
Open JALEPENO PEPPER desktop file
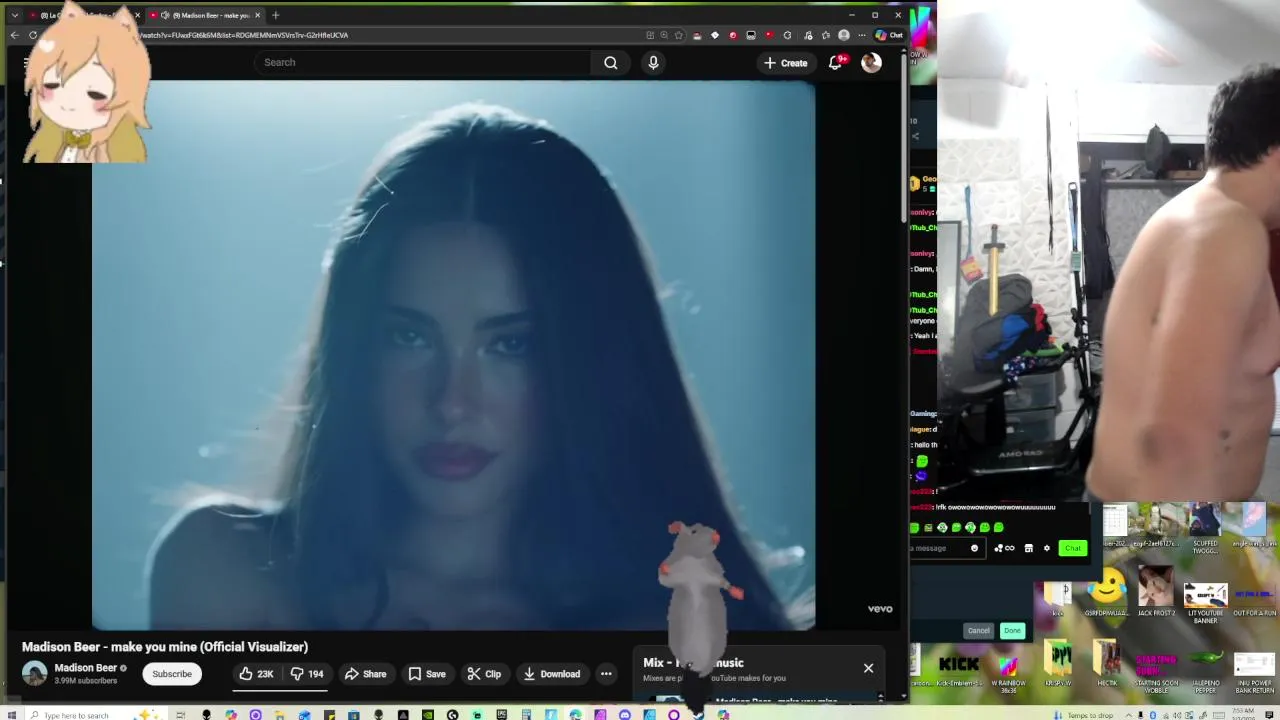pyautogui.click(x=1206, y=672)
